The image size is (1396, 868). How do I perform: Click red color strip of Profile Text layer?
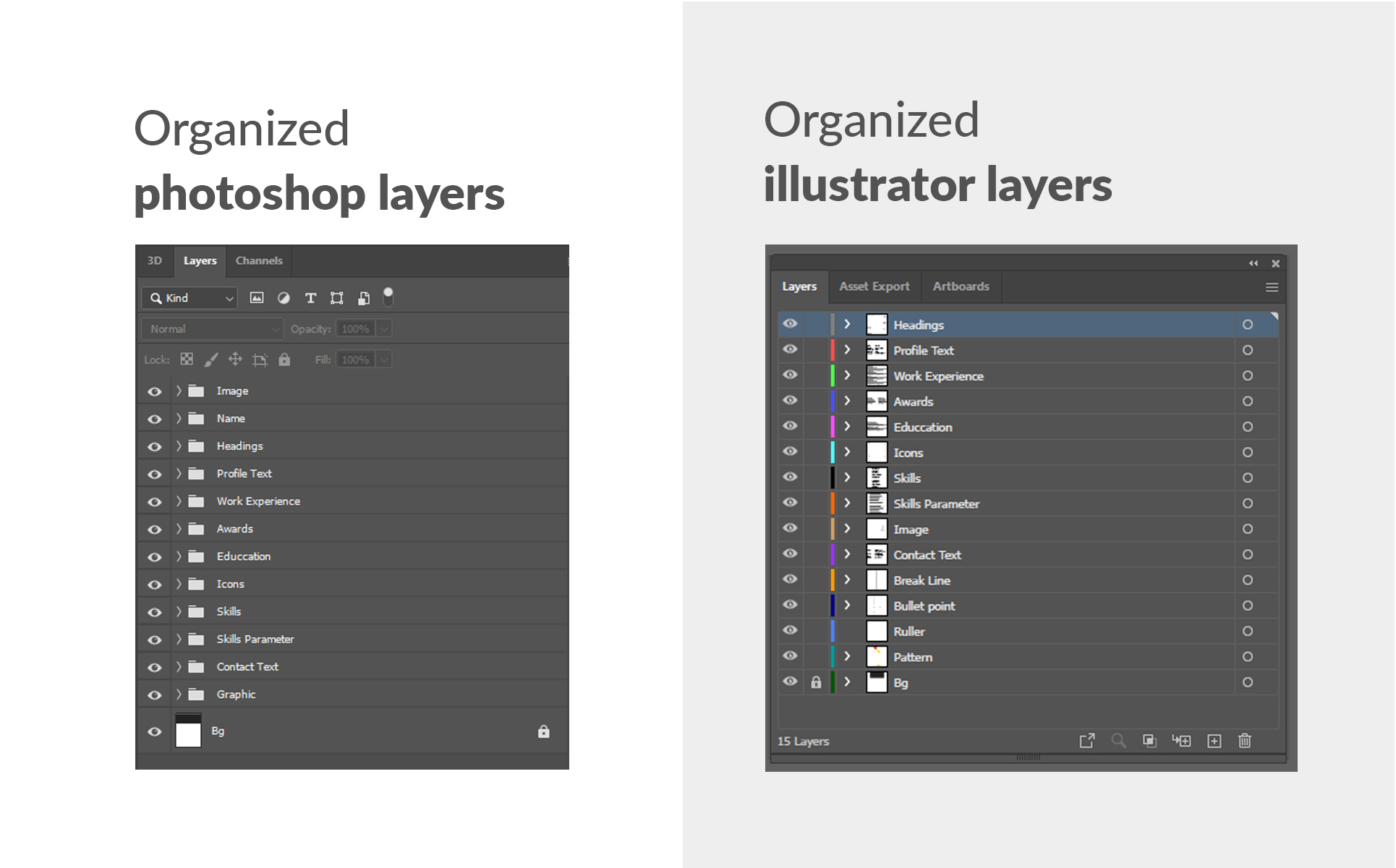(x=833, y=350)
